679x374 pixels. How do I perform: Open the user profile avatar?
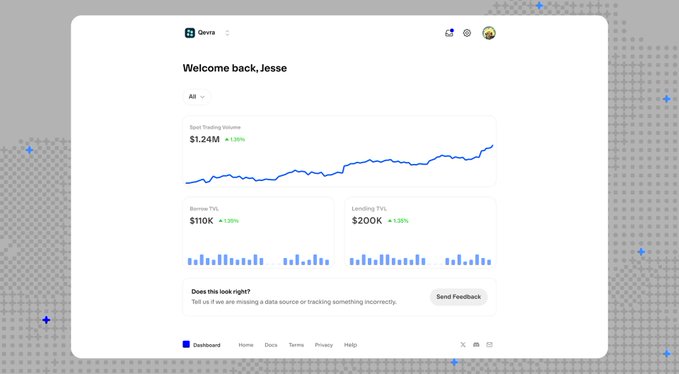(x=489, y=33)
